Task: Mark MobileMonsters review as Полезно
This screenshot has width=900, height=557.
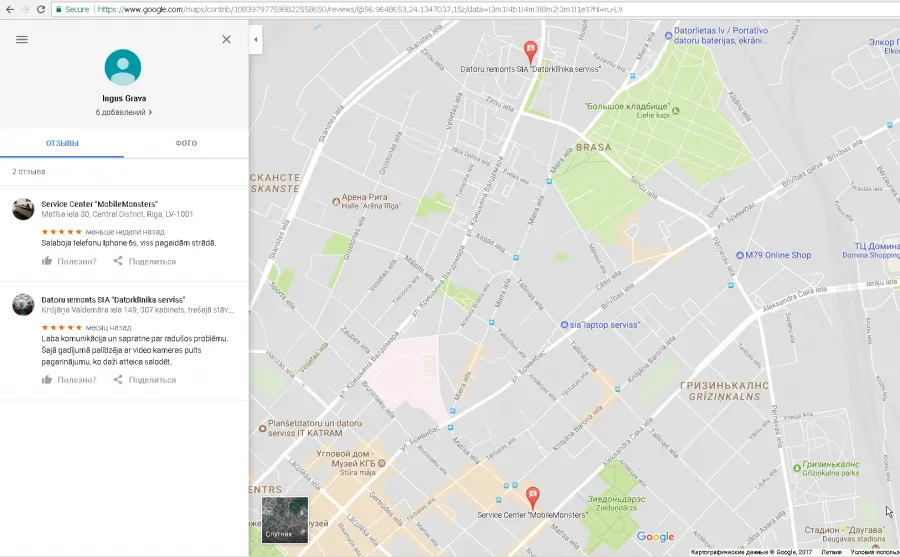Action: 69,261
